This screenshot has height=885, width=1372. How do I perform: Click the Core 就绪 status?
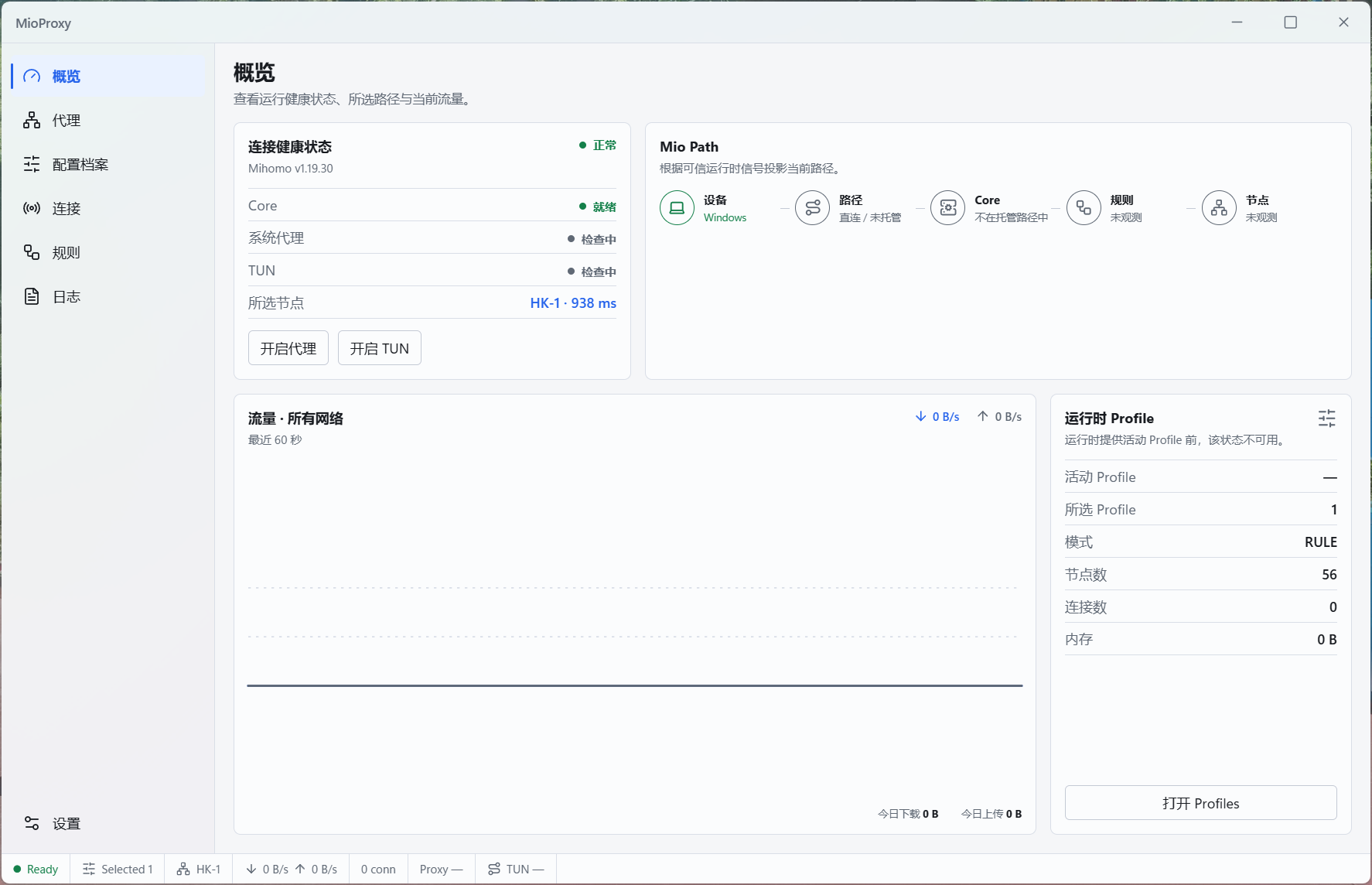(598, 207)
